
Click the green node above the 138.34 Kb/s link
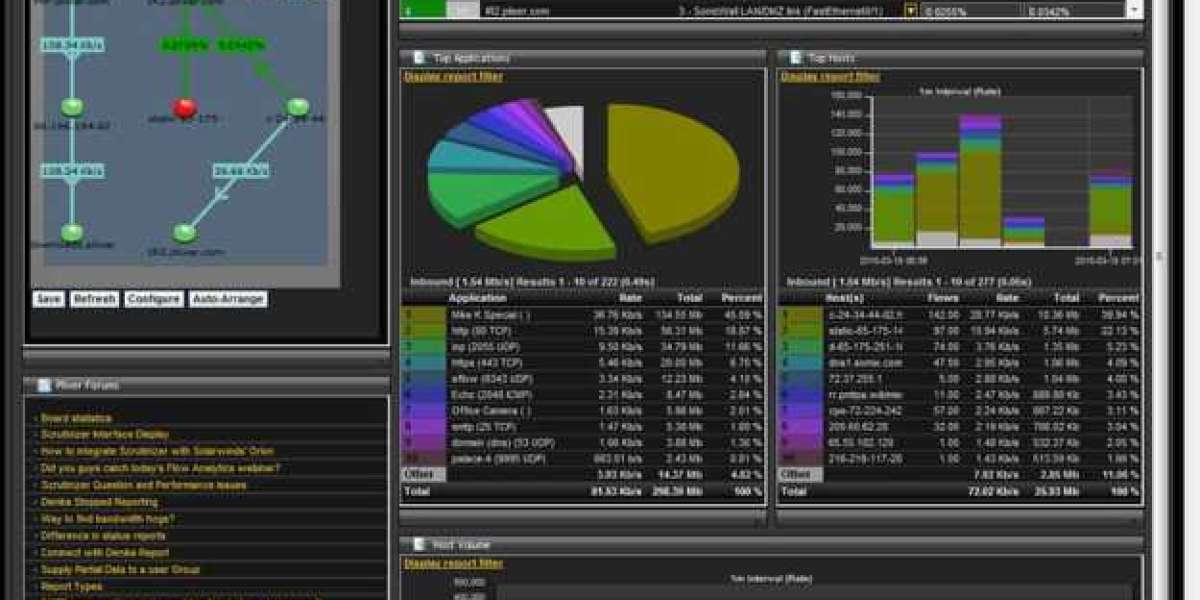pyautogui.click(x=72, y=106)
